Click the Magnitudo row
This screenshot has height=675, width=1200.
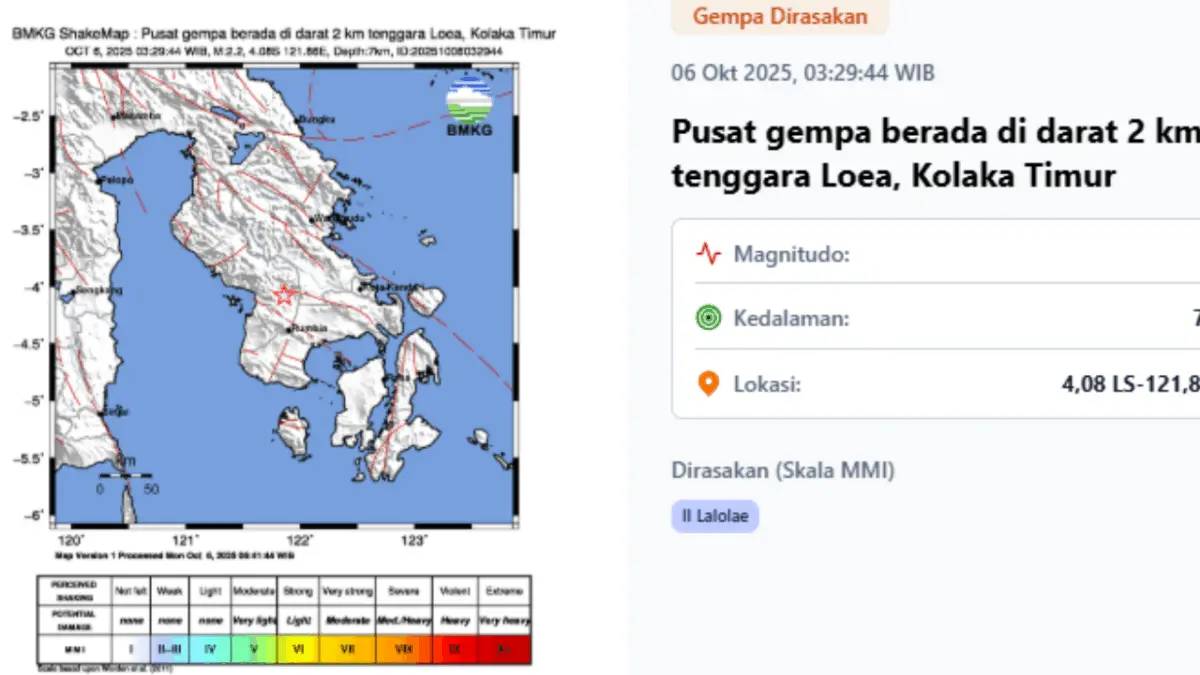pyautogui.click(x=935, y=254)
